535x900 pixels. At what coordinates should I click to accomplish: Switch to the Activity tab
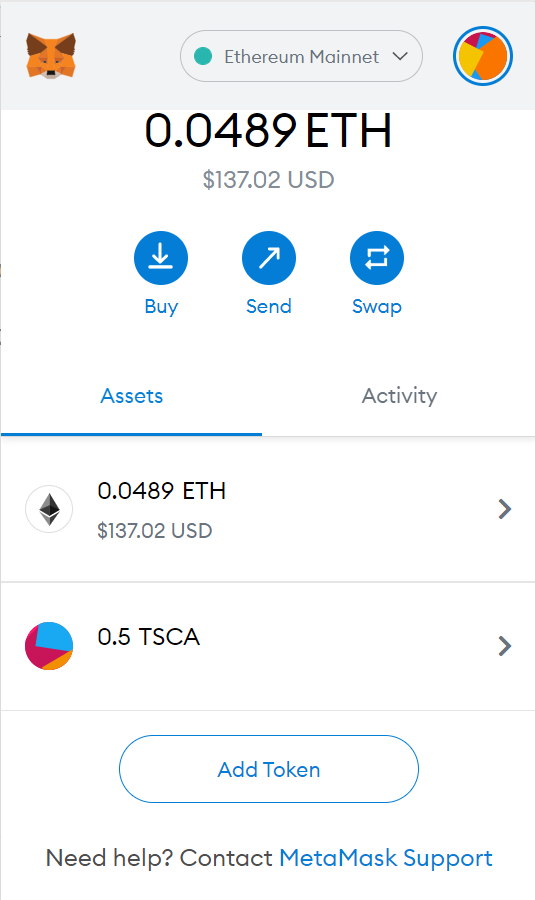(399, 396)
